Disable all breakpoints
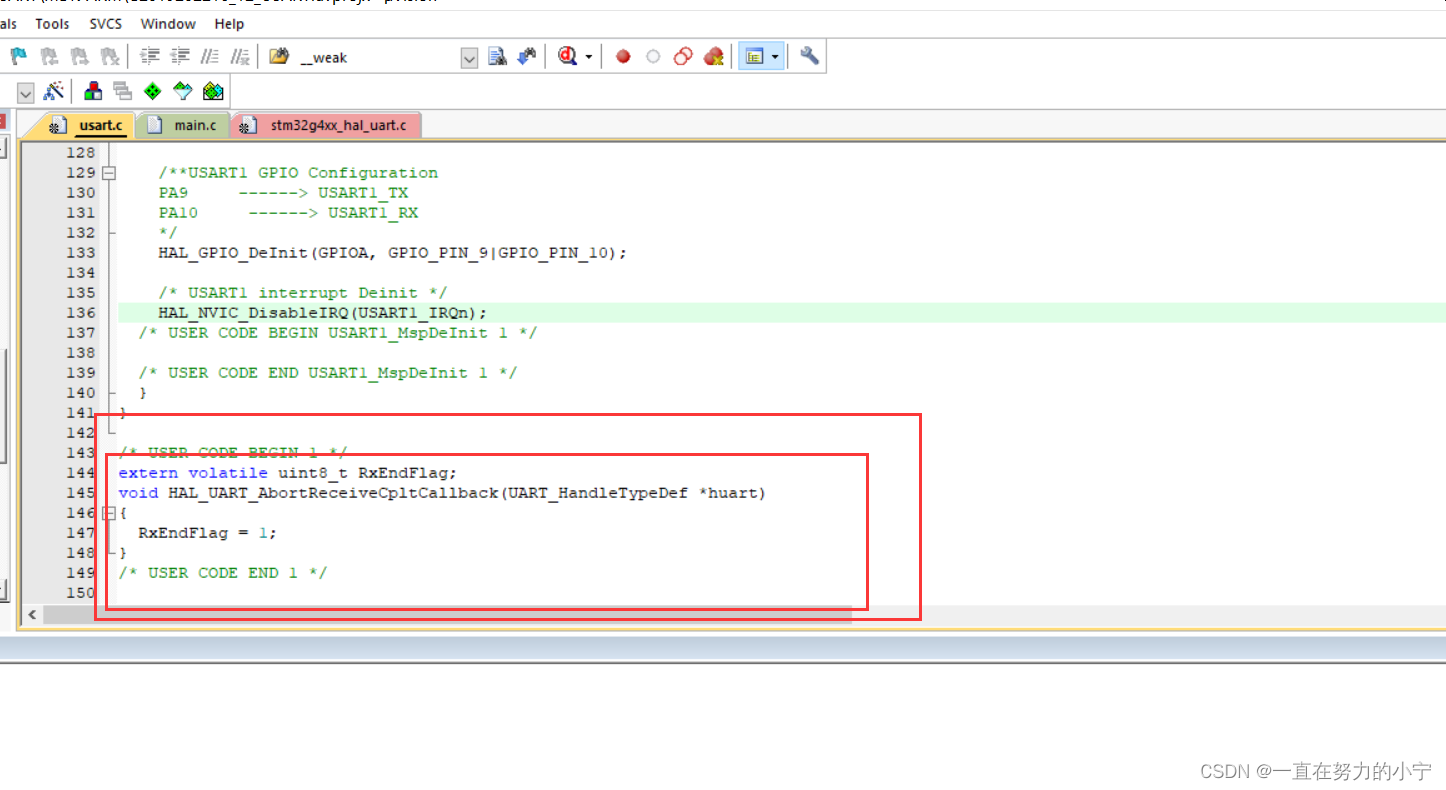Image resolution: width=1446 pixels, height=790 pixels. point(683,57)
